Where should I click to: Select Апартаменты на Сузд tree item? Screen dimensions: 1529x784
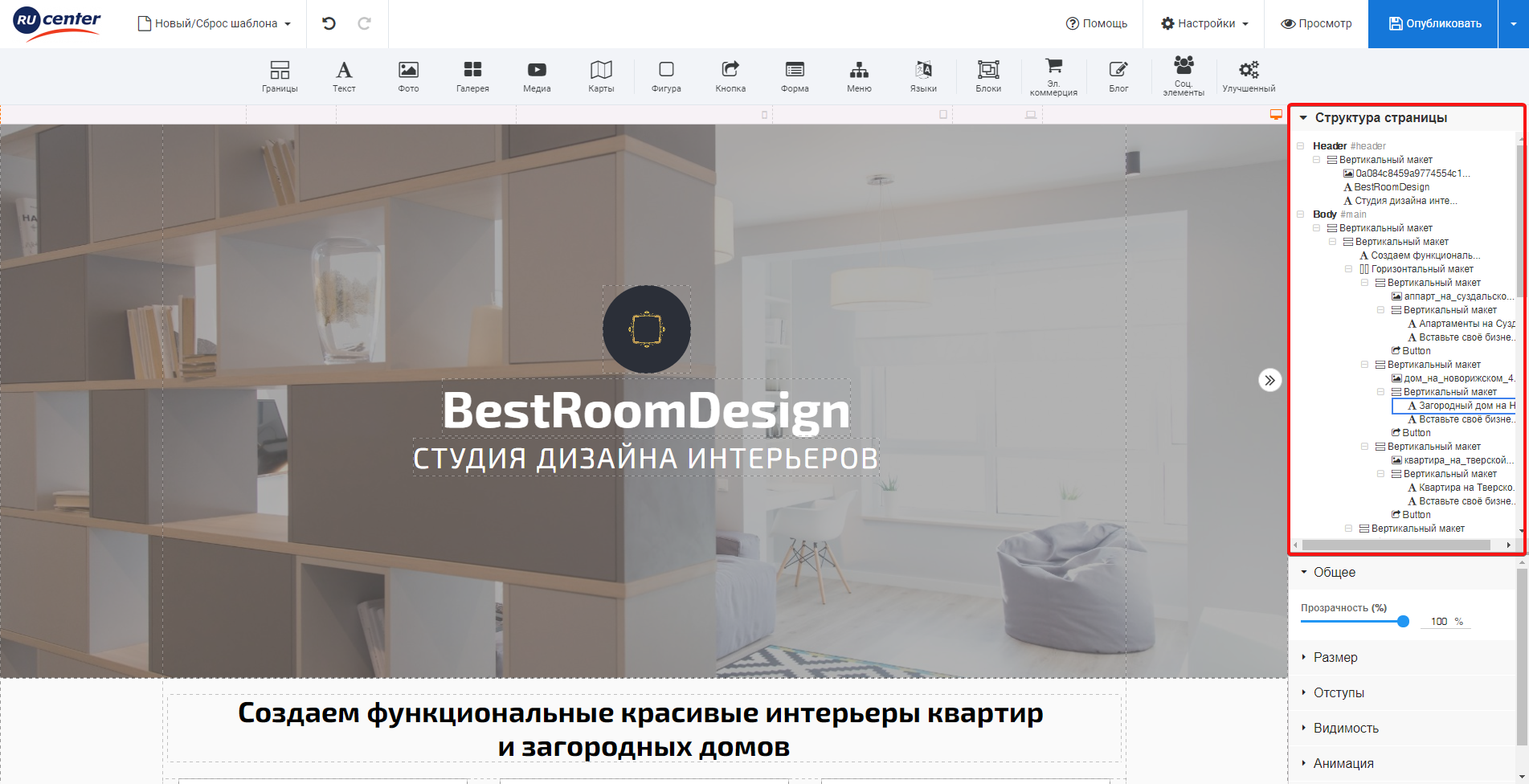tap(1461, 323)
